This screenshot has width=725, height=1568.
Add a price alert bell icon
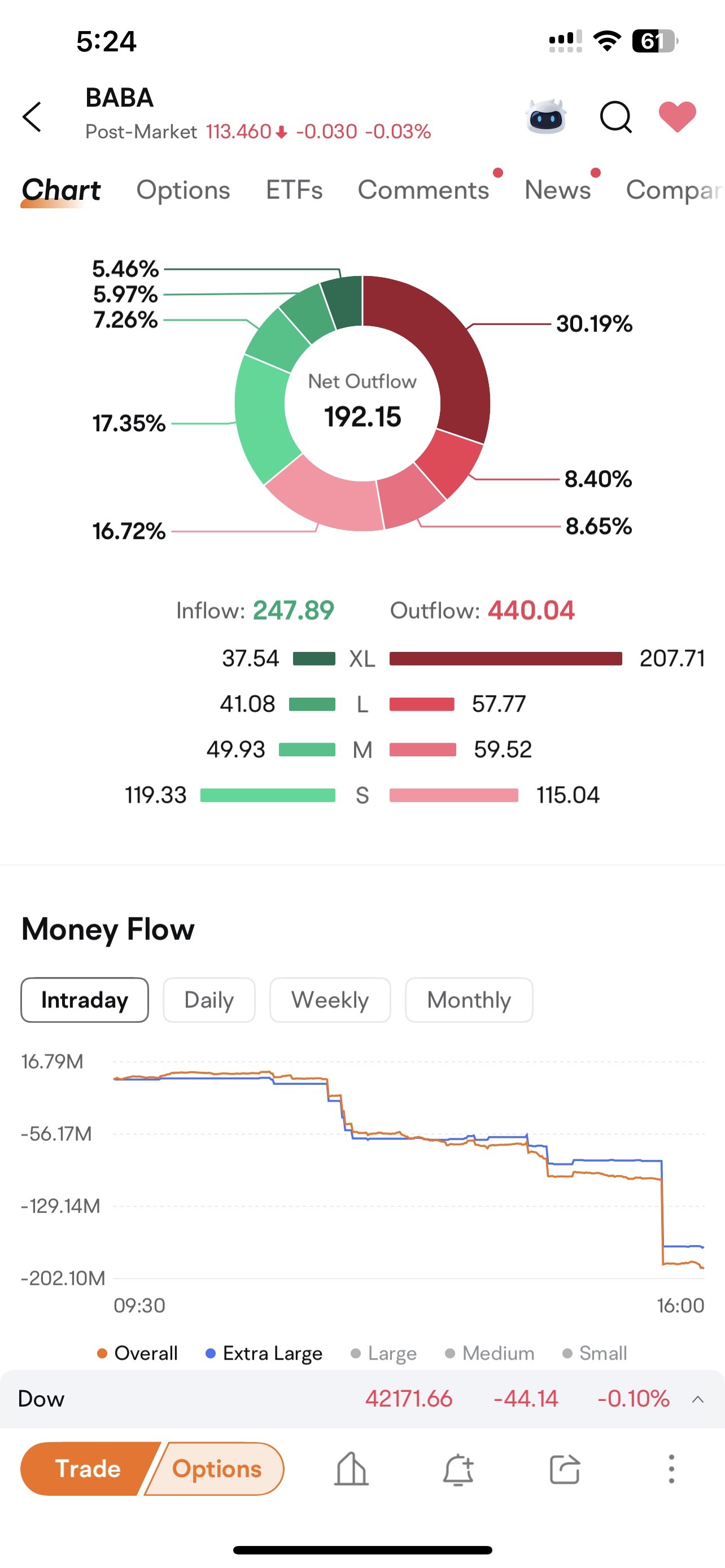pos(458,1469)
